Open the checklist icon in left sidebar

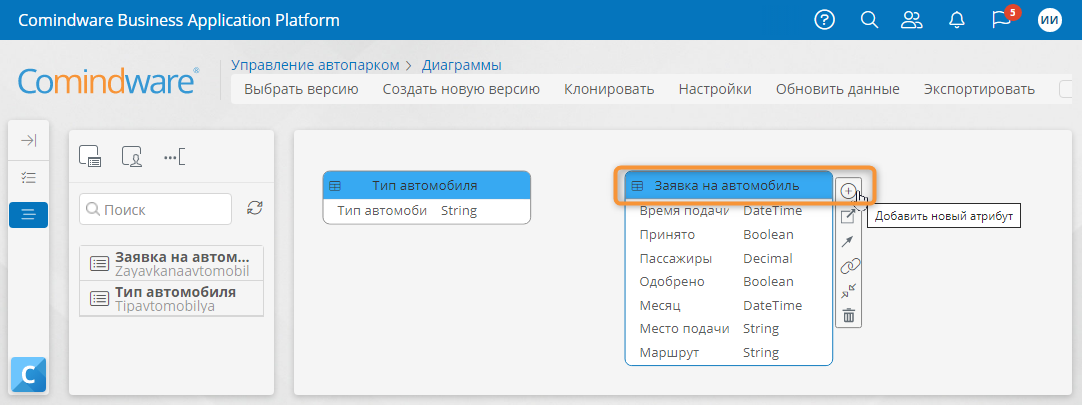[x=28, y=178]
